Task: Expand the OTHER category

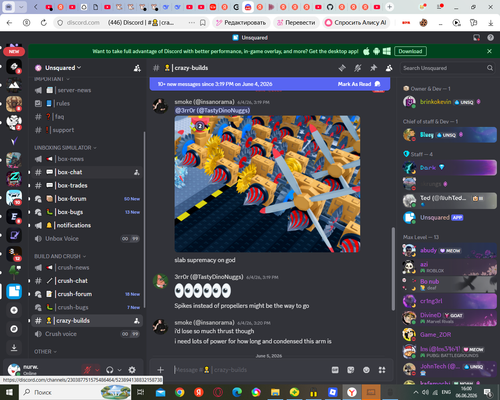Action: 45,351
